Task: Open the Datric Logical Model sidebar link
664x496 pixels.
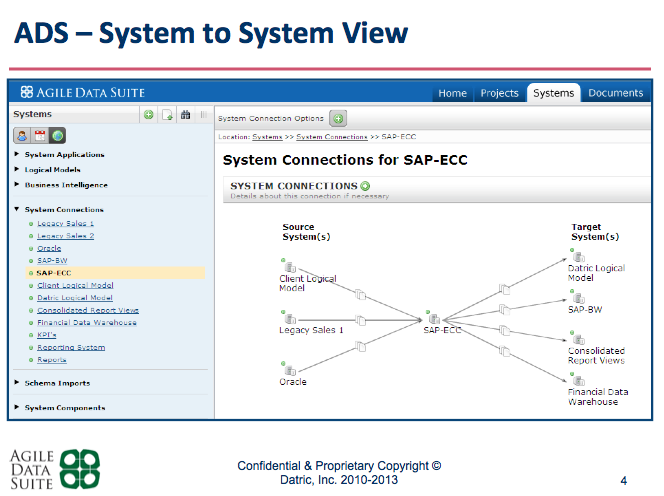Action: [x=75, y=298]
